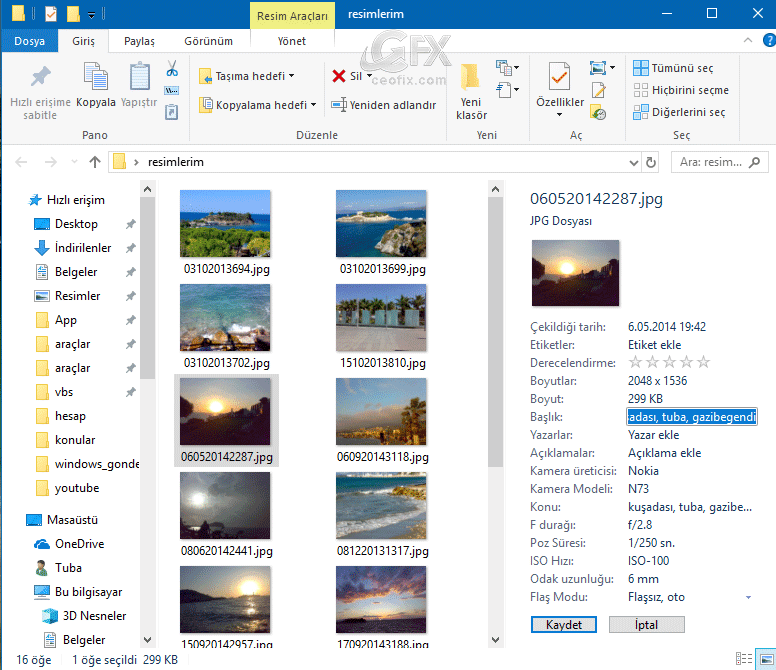
Task: Switch to the Giriş ribbon tab
Action: click(83, 41)
